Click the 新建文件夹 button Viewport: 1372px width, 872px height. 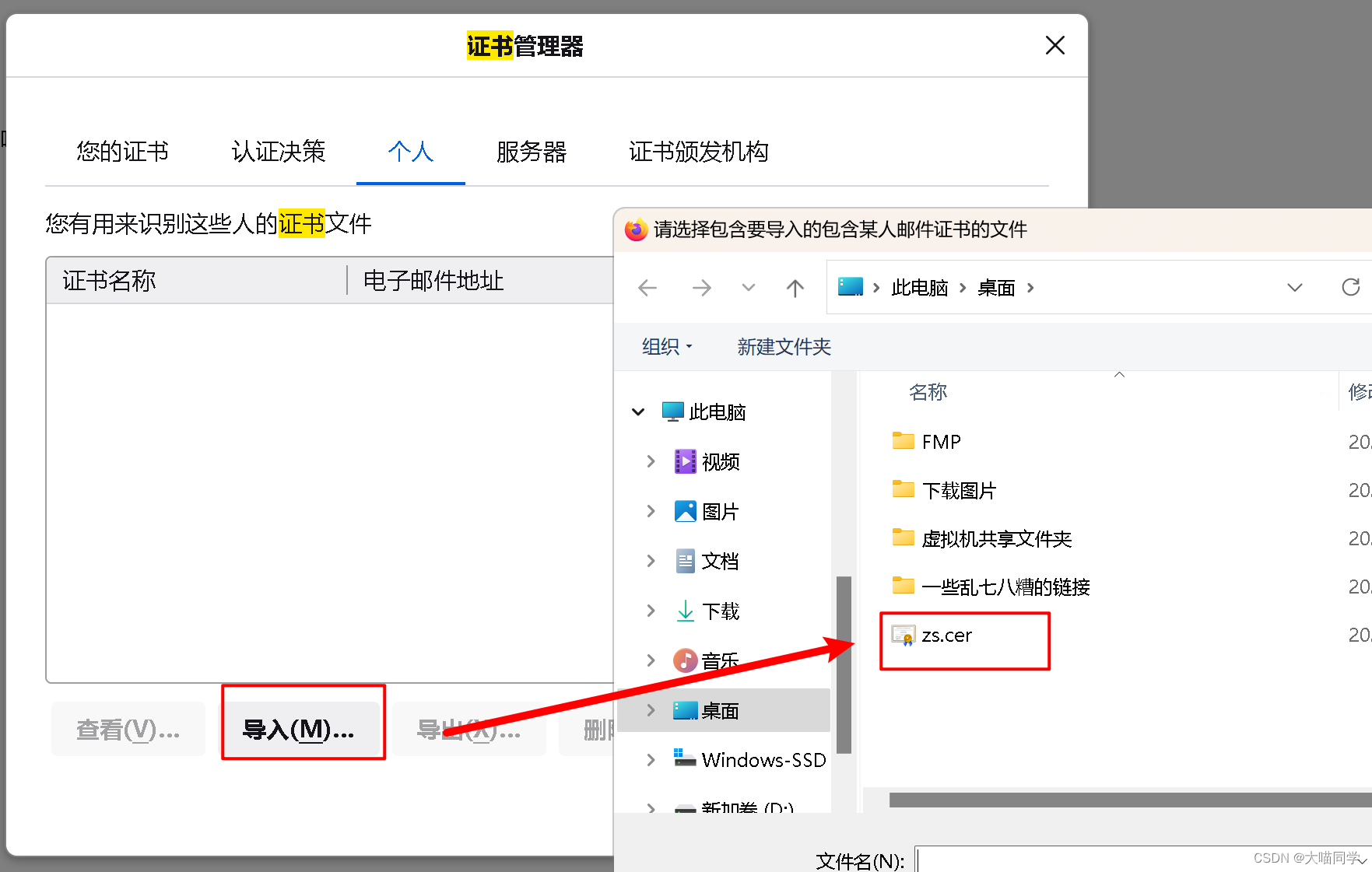tap(783, 346)
